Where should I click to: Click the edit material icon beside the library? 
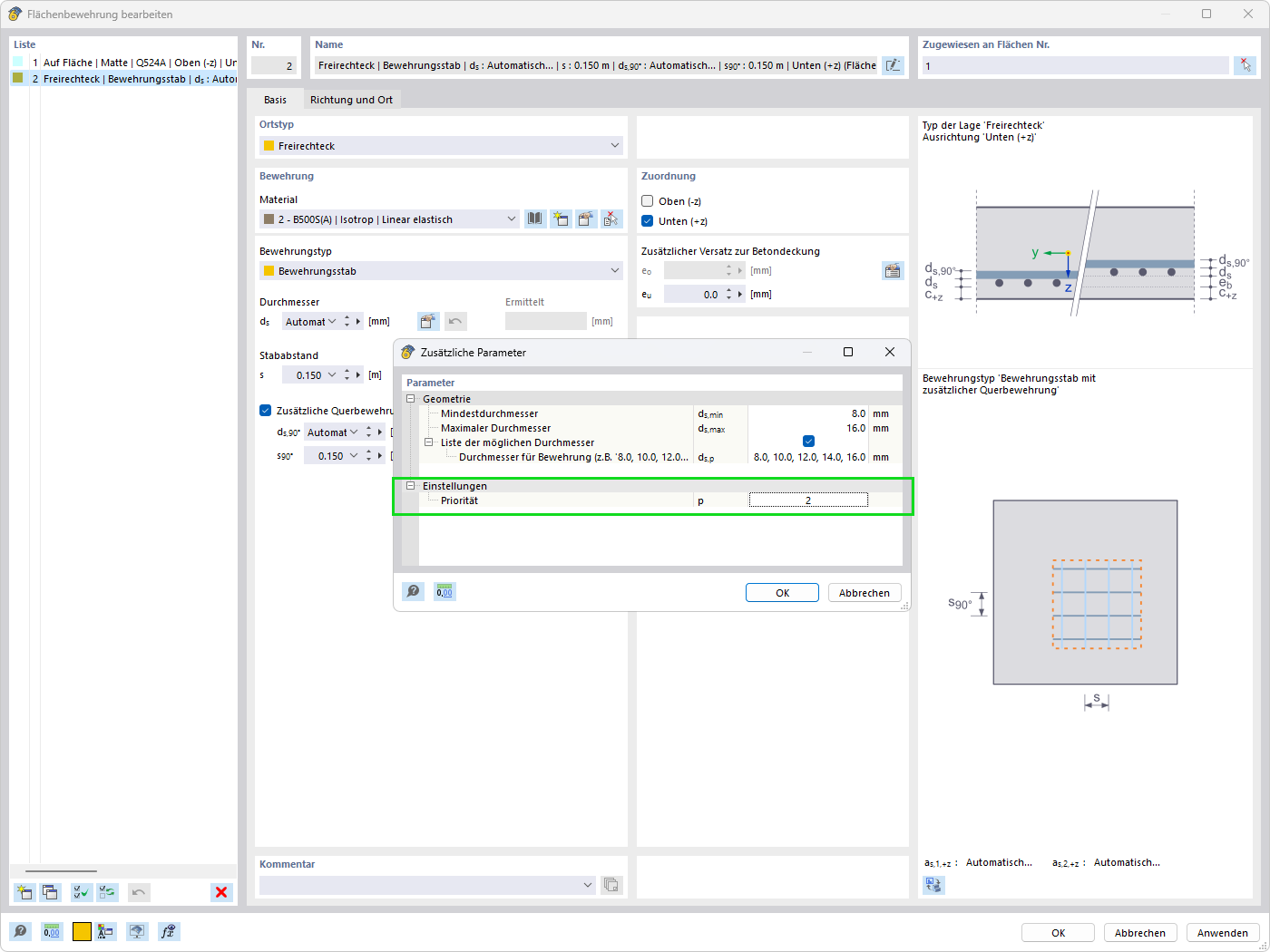tap(585, 219)
